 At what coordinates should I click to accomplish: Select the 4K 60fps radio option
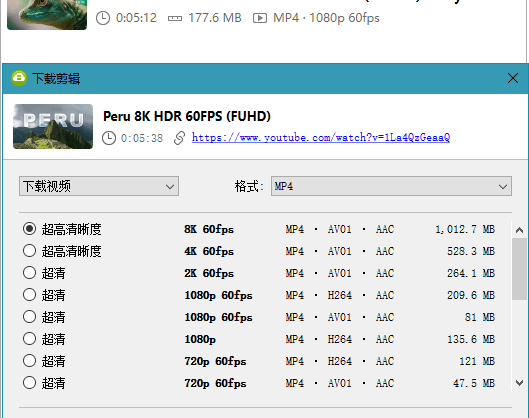pos(29,251)
